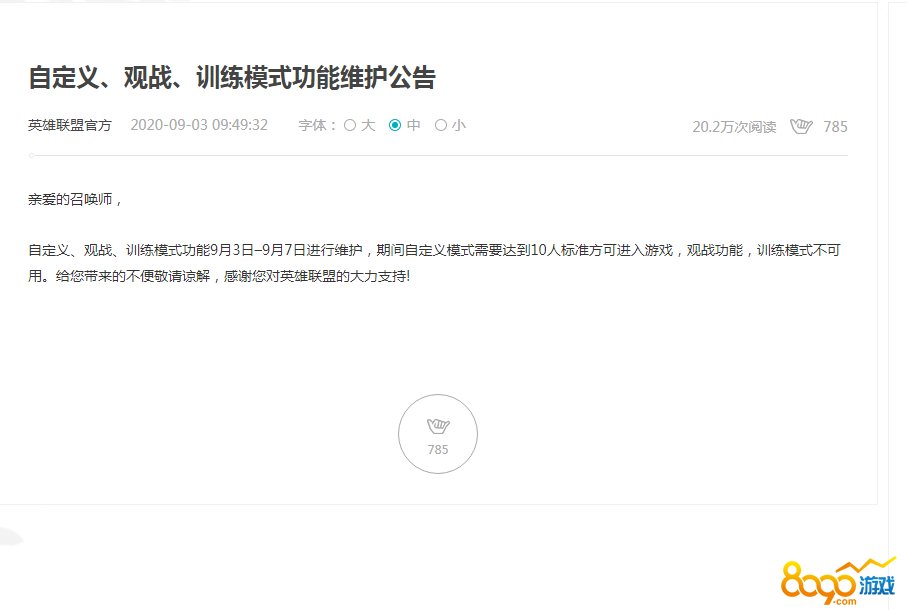
Task: Click the 785 like count in the header
Action: (x=835, y=127)
